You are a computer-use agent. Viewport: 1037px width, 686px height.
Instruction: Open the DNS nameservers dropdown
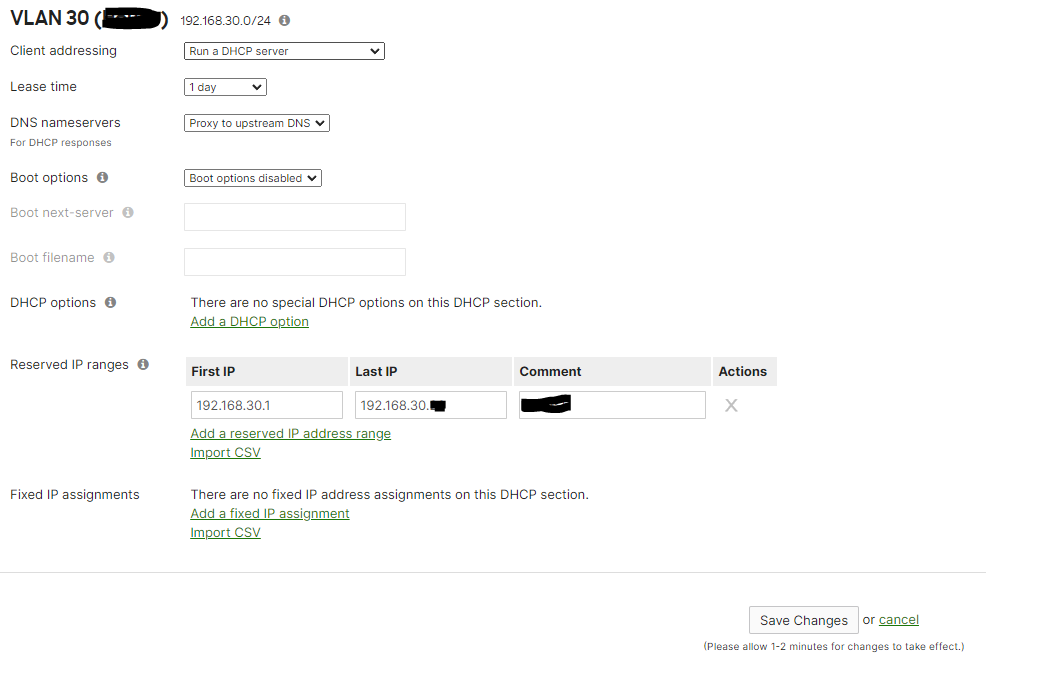point(257,123)
